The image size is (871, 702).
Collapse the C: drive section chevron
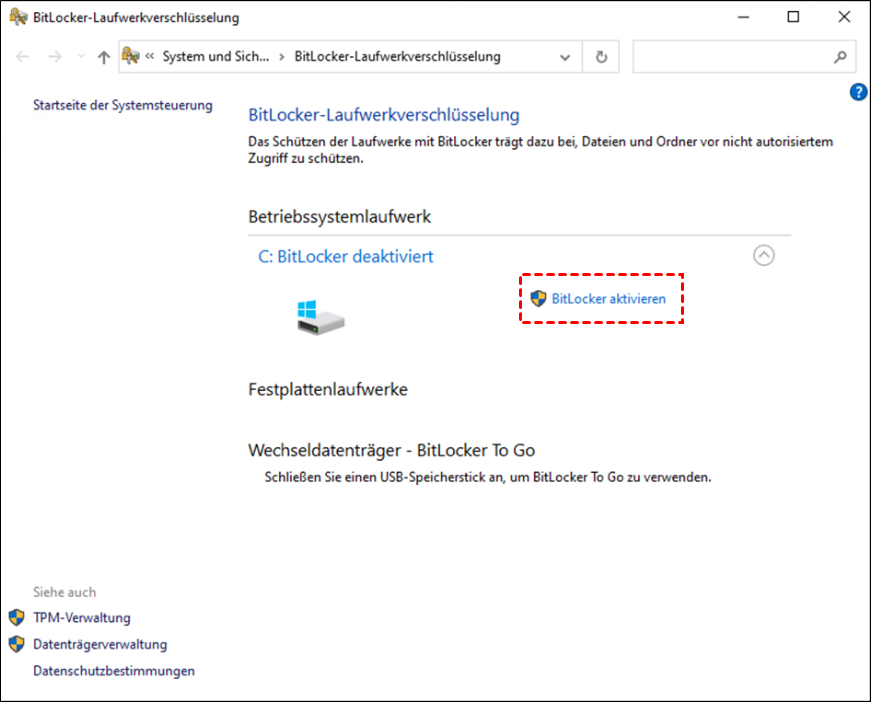[x=764, y=255]
